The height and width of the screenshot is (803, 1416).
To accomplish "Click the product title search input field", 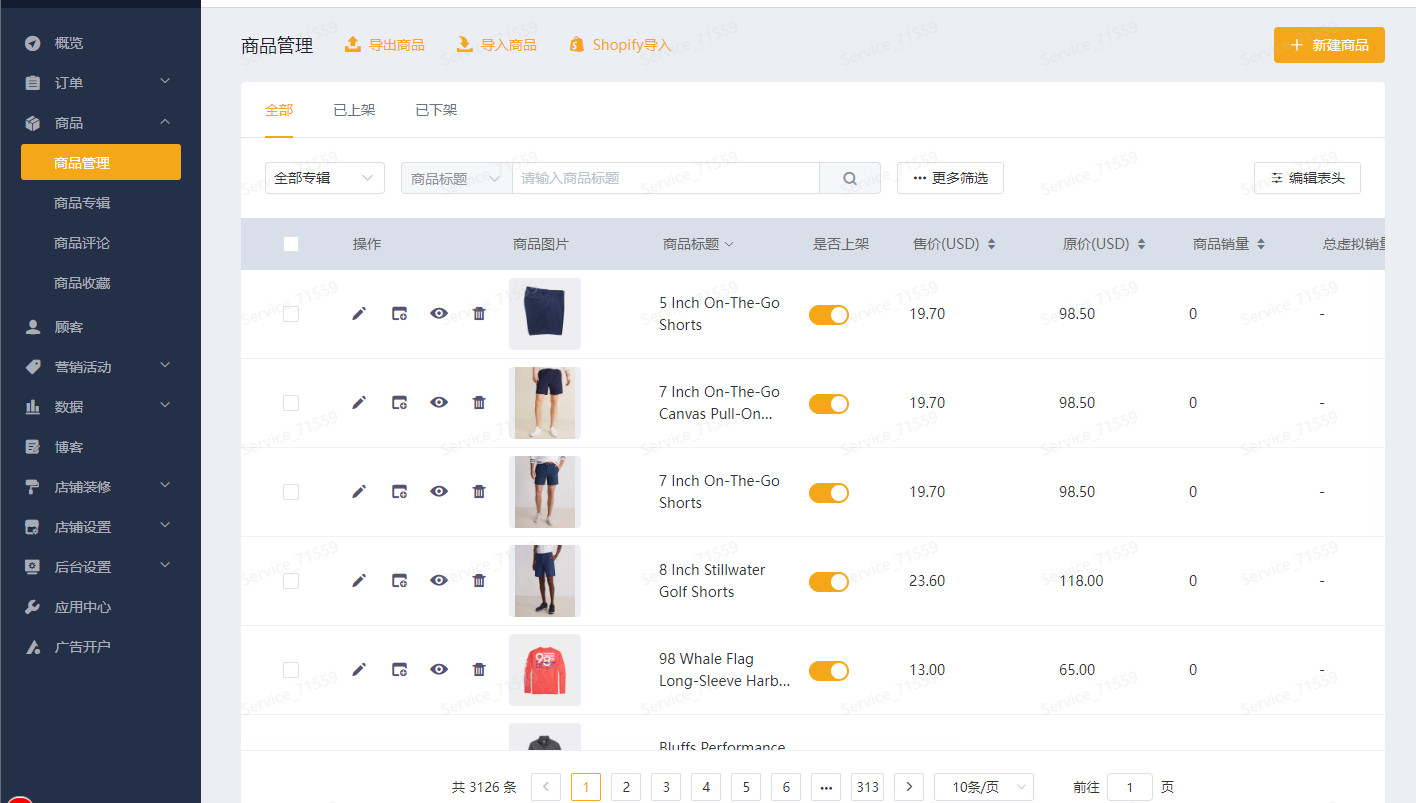I will coord(665,179).
